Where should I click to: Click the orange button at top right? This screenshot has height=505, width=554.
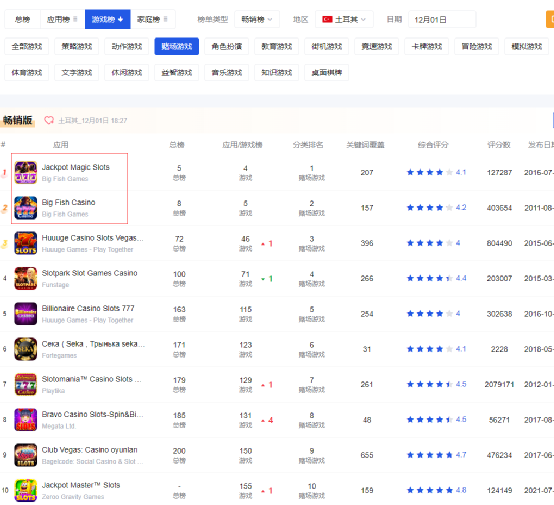550,19
